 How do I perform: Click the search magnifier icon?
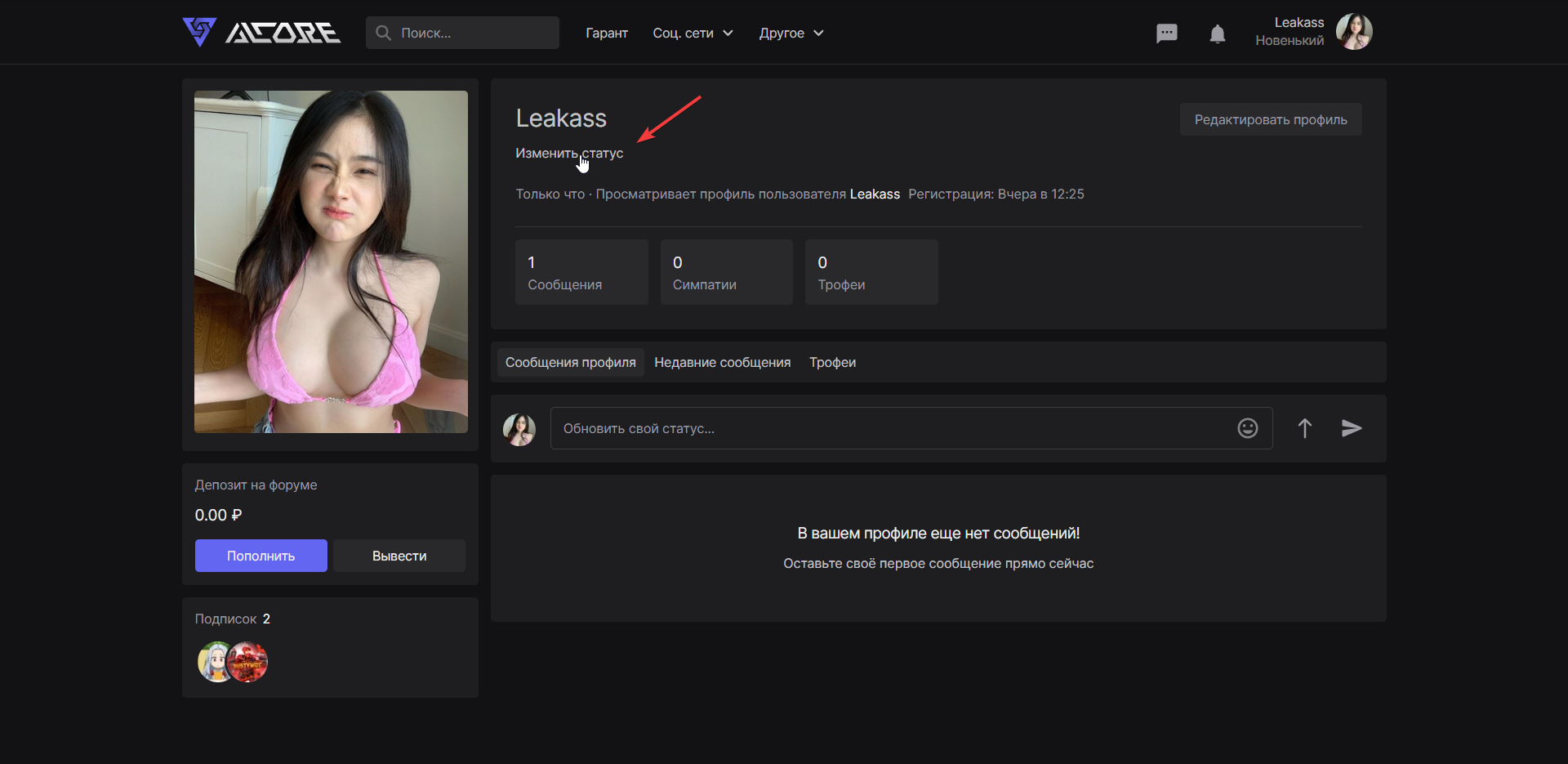click(x=383, y=33)
